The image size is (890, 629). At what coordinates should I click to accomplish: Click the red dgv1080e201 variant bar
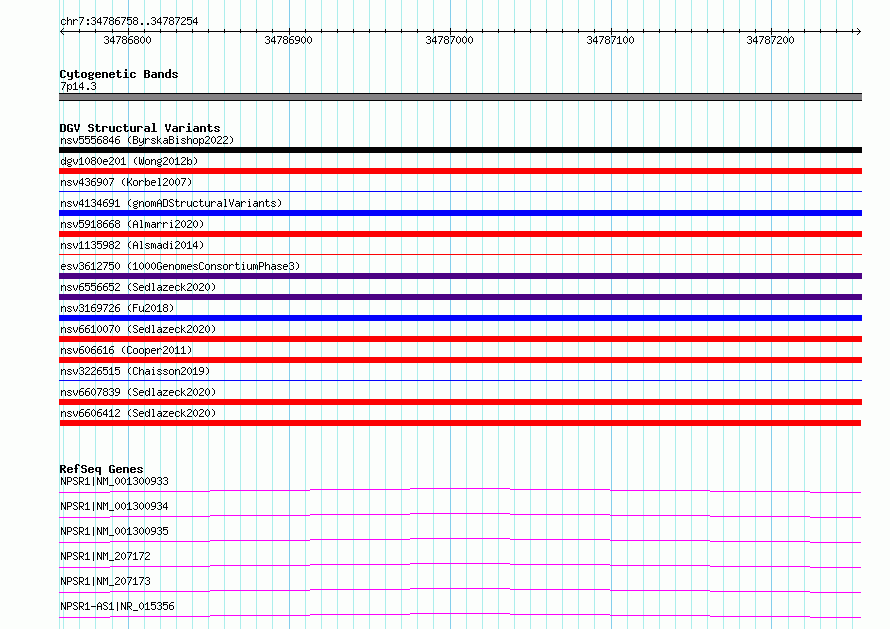pos(460,171)
